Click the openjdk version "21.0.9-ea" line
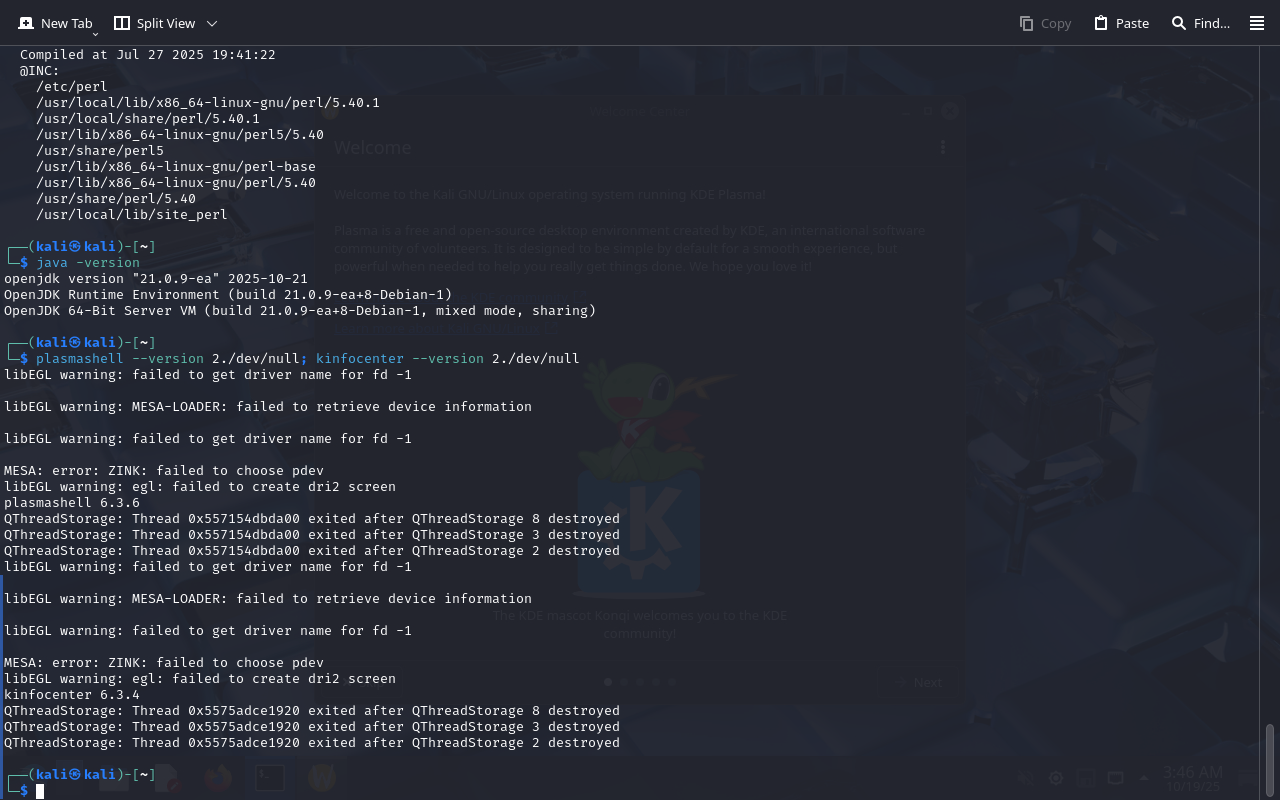 pos(156,279)
